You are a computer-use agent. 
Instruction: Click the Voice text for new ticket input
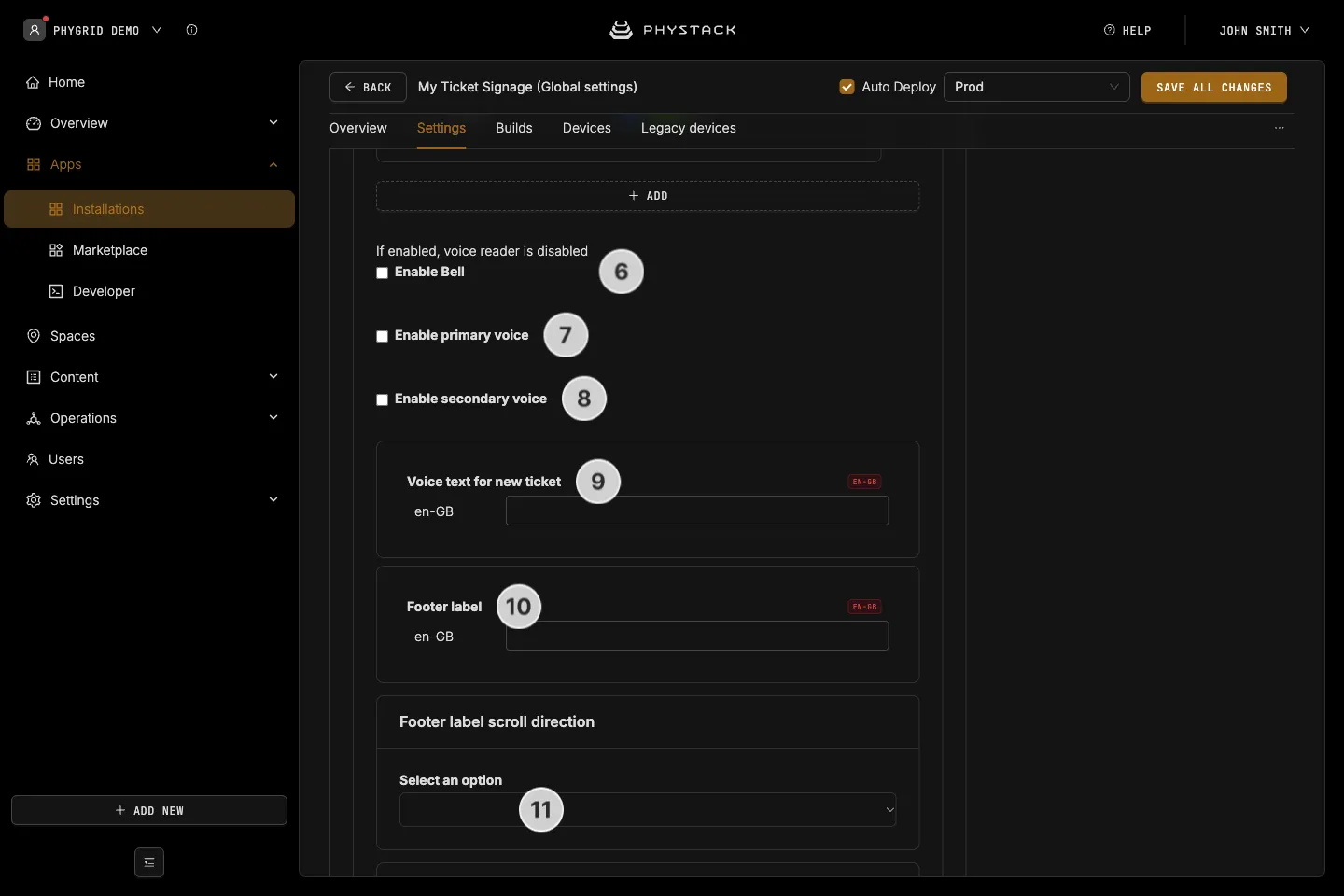(x=697, y=511)
